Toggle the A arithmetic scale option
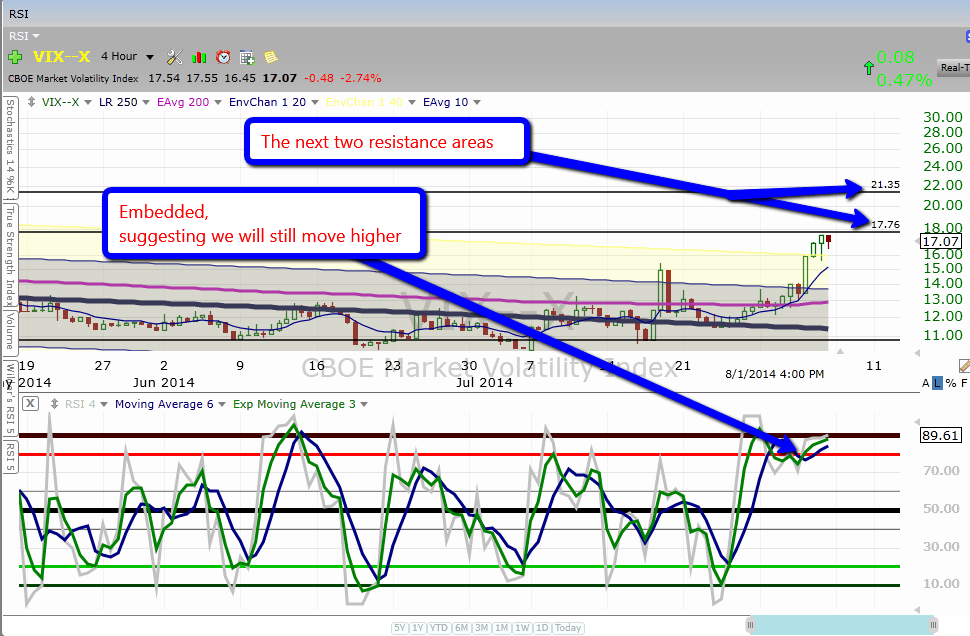The image size is (970, 636). [x=925, y=384]
